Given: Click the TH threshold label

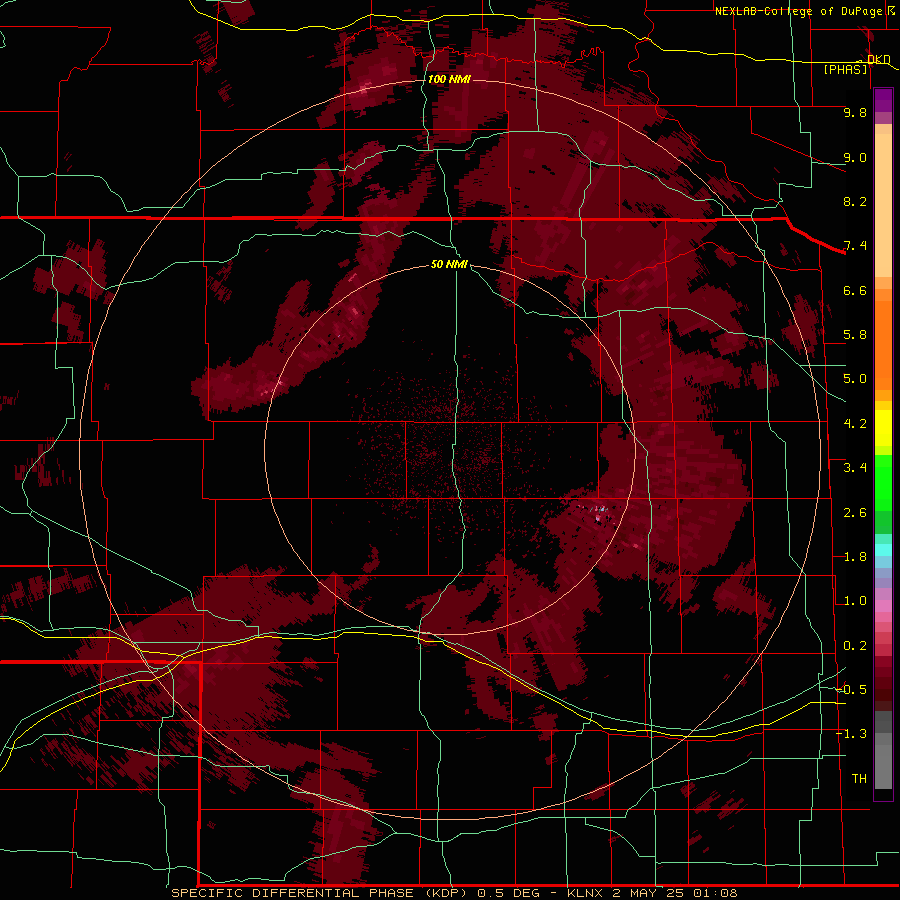Looking at the screenshot, I should 859,779.
